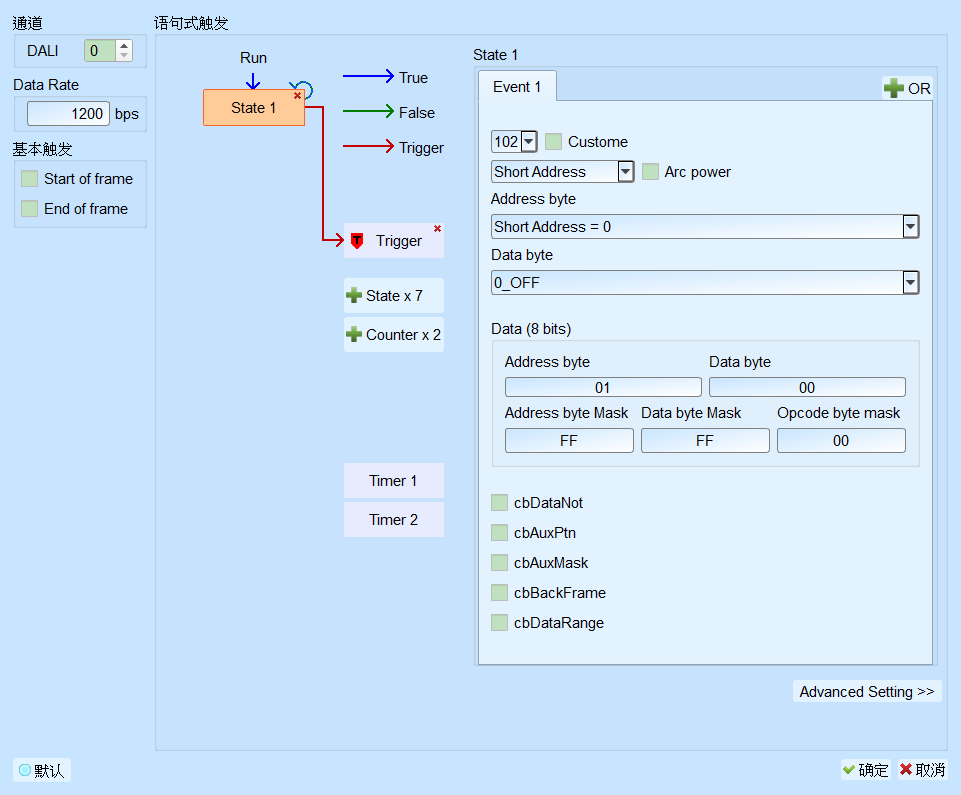Image resolution: width=961 pixels, height=795 pixels.
Task: Increase DALI channel with spinner up arrow
Action: click(x=124, y=46)
